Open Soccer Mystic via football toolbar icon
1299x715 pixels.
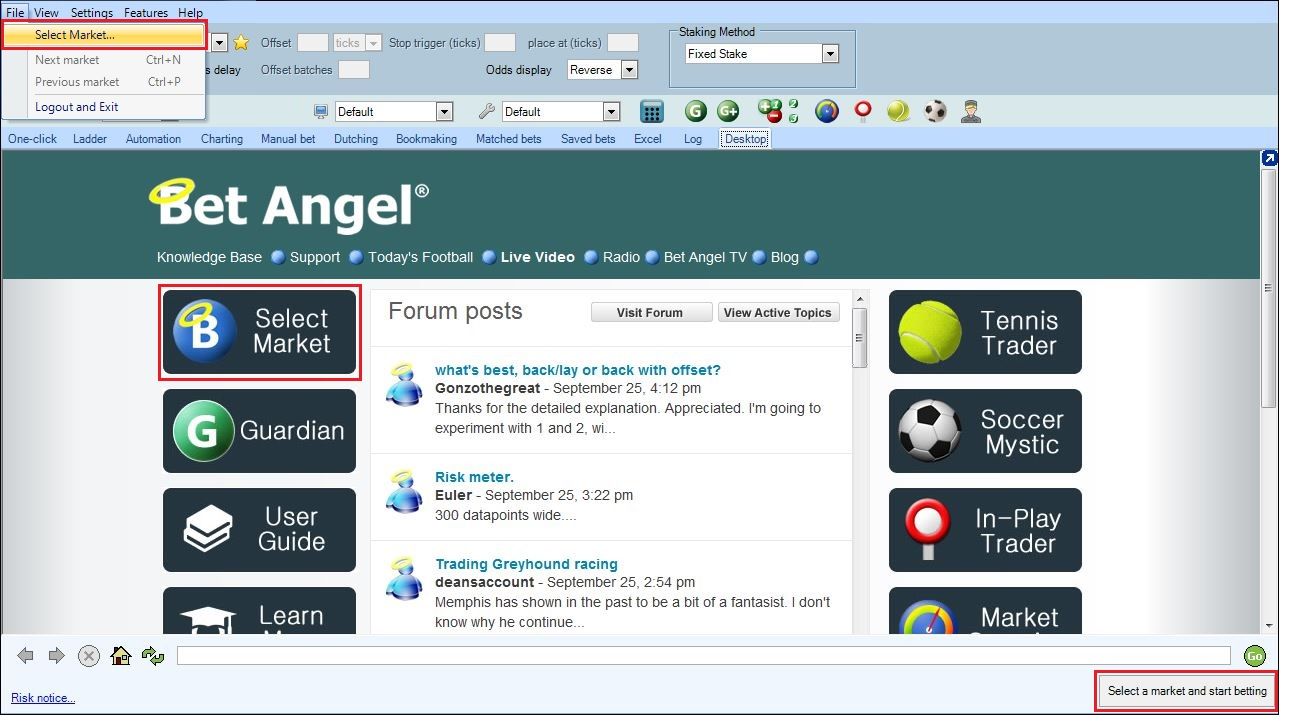coord(935,111)
